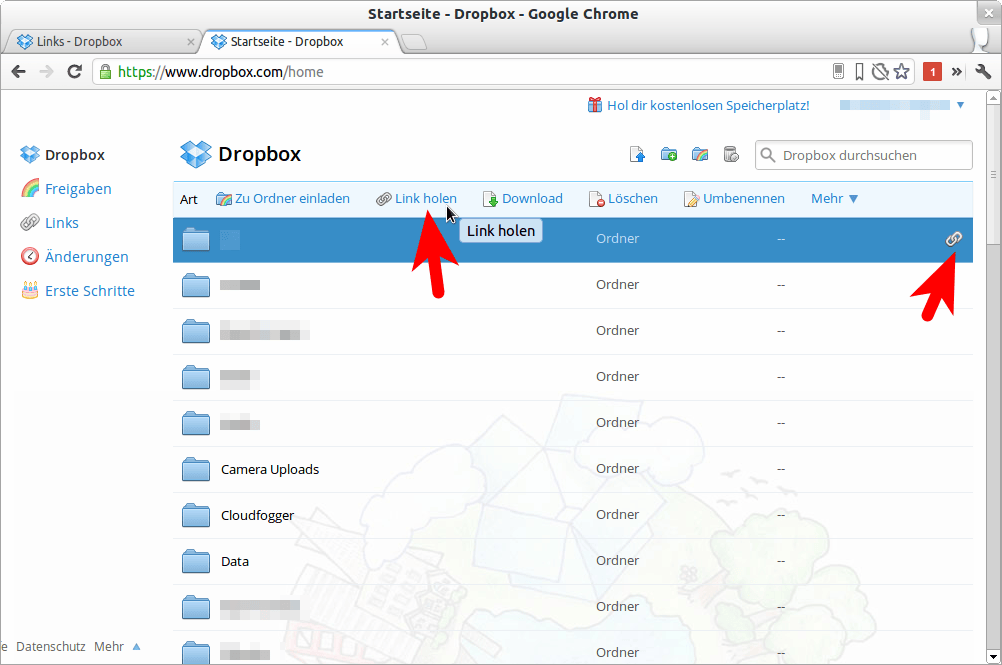The image size is (1002, 665).
Task: Expand the Mehr dropdown in toolbar
Action: tap(834, 199)
